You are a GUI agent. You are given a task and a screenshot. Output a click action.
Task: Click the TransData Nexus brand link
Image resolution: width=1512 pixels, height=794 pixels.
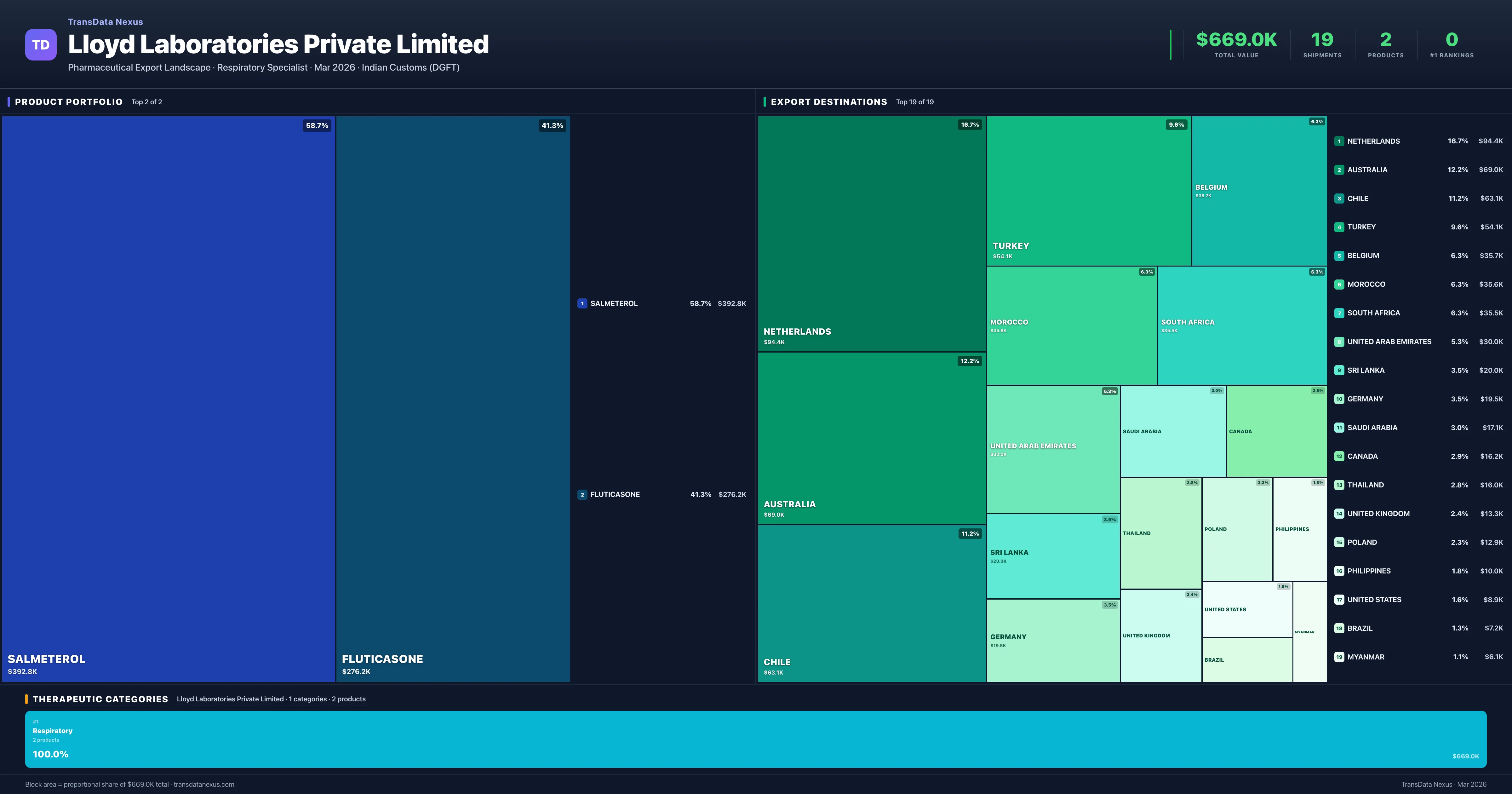coord(106,22)
